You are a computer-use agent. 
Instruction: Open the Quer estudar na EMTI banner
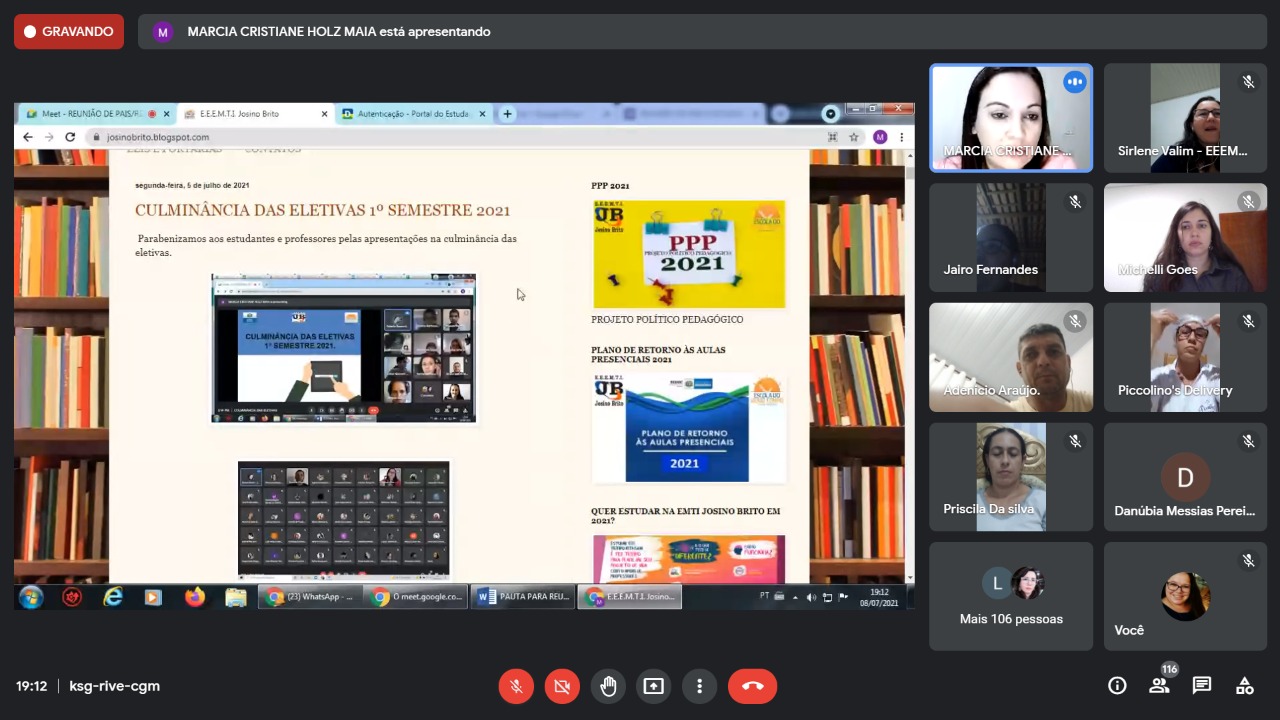tap(689, 559)
